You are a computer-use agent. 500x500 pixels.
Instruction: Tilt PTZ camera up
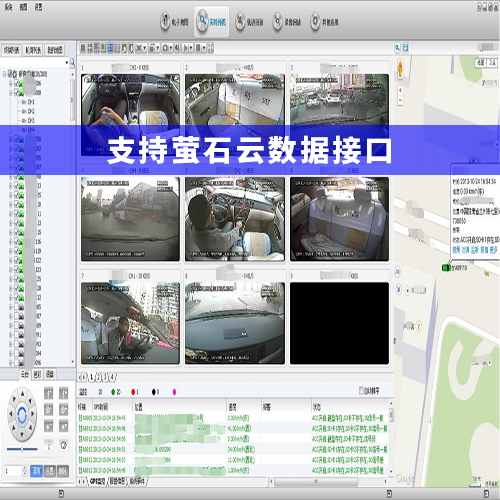point(22,394)
